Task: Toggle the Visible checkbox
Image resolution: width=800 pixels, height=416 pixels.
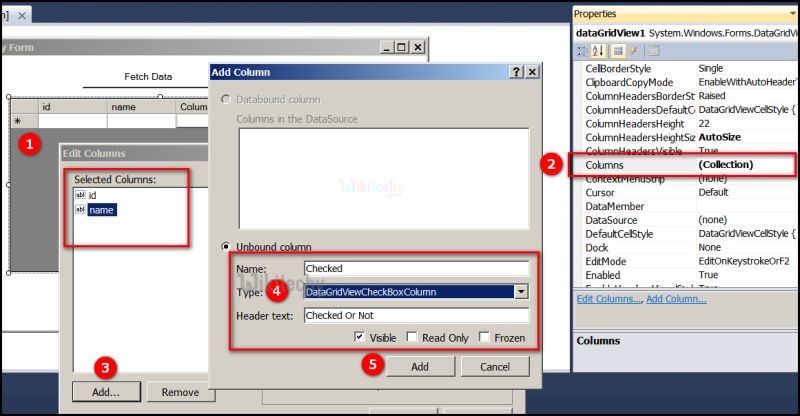Action: (360, 337)
